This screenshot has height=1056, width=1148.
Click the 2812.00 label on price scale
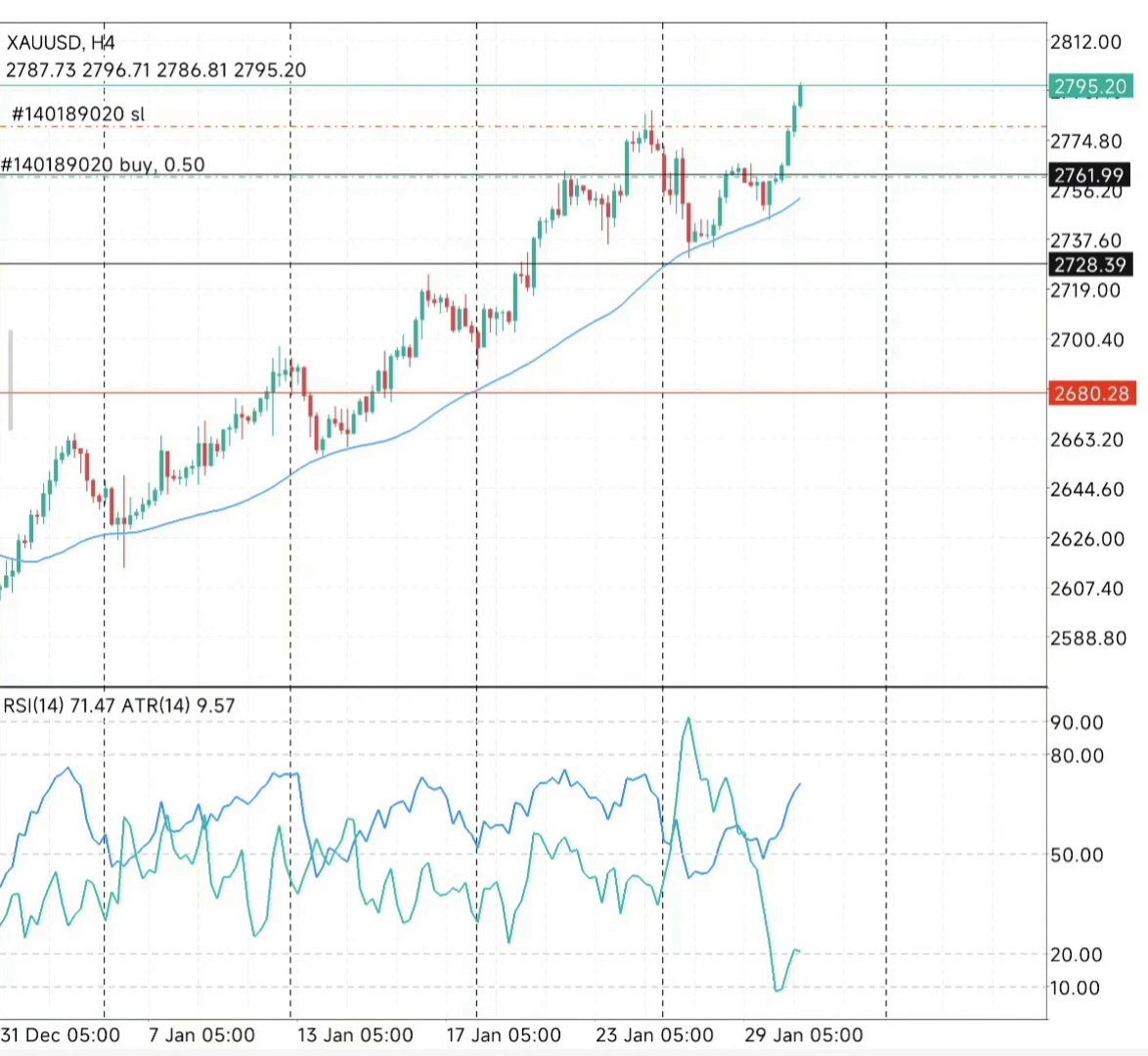[x=1085, y=42]
